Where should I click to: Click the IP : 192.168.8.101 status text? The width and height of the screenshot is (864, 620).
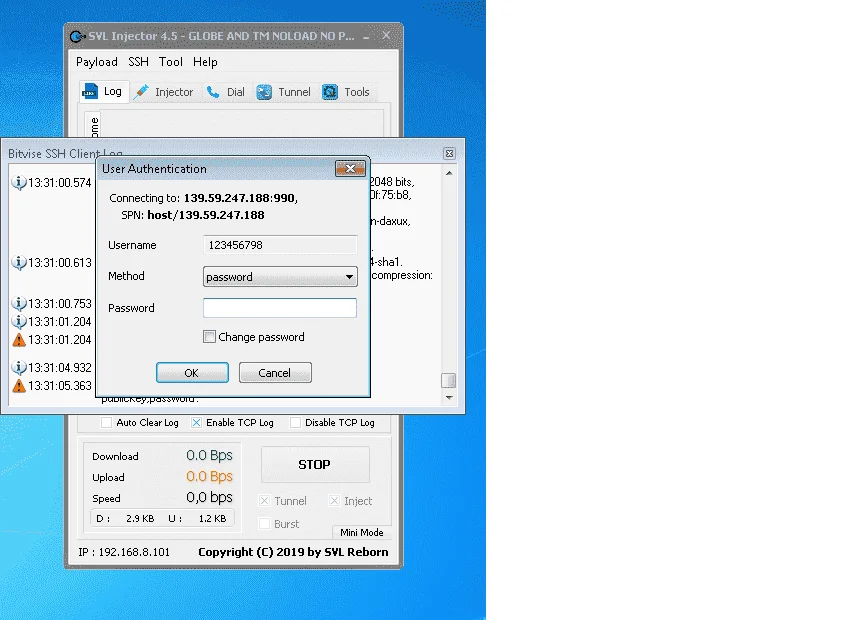pos(124,552)
